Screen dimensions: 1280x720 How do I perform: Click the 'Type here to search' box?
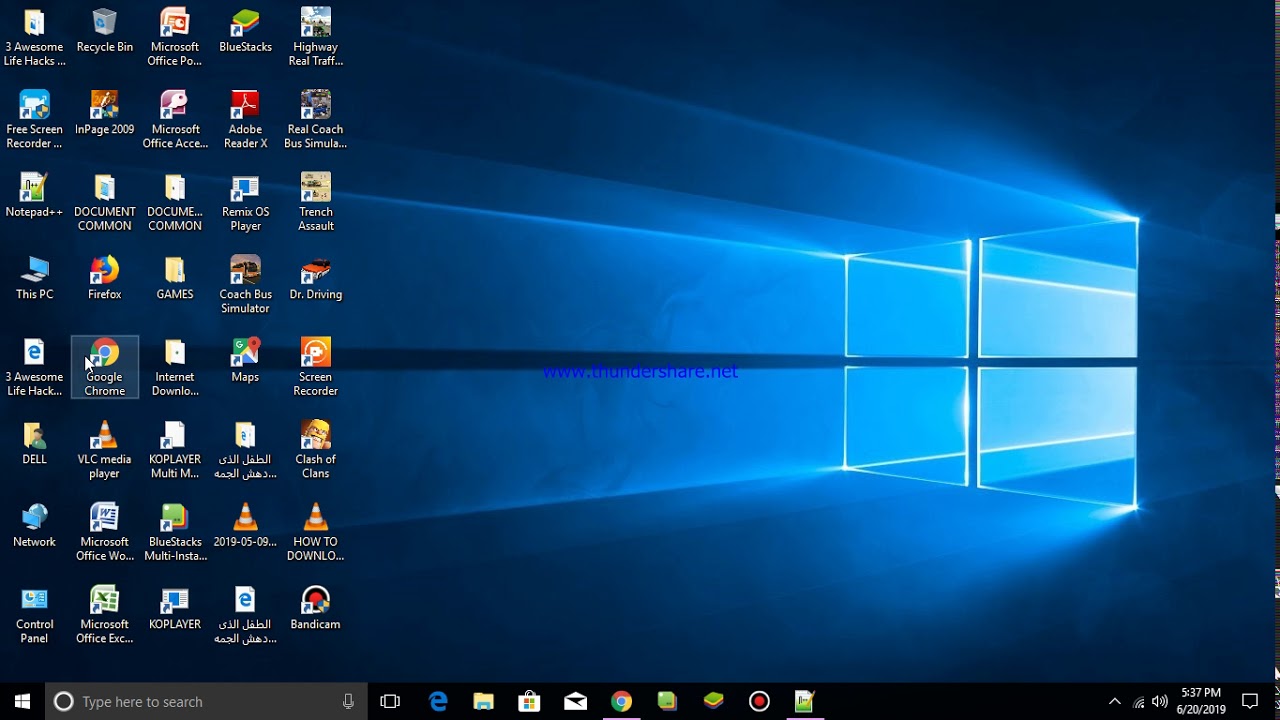206,701
